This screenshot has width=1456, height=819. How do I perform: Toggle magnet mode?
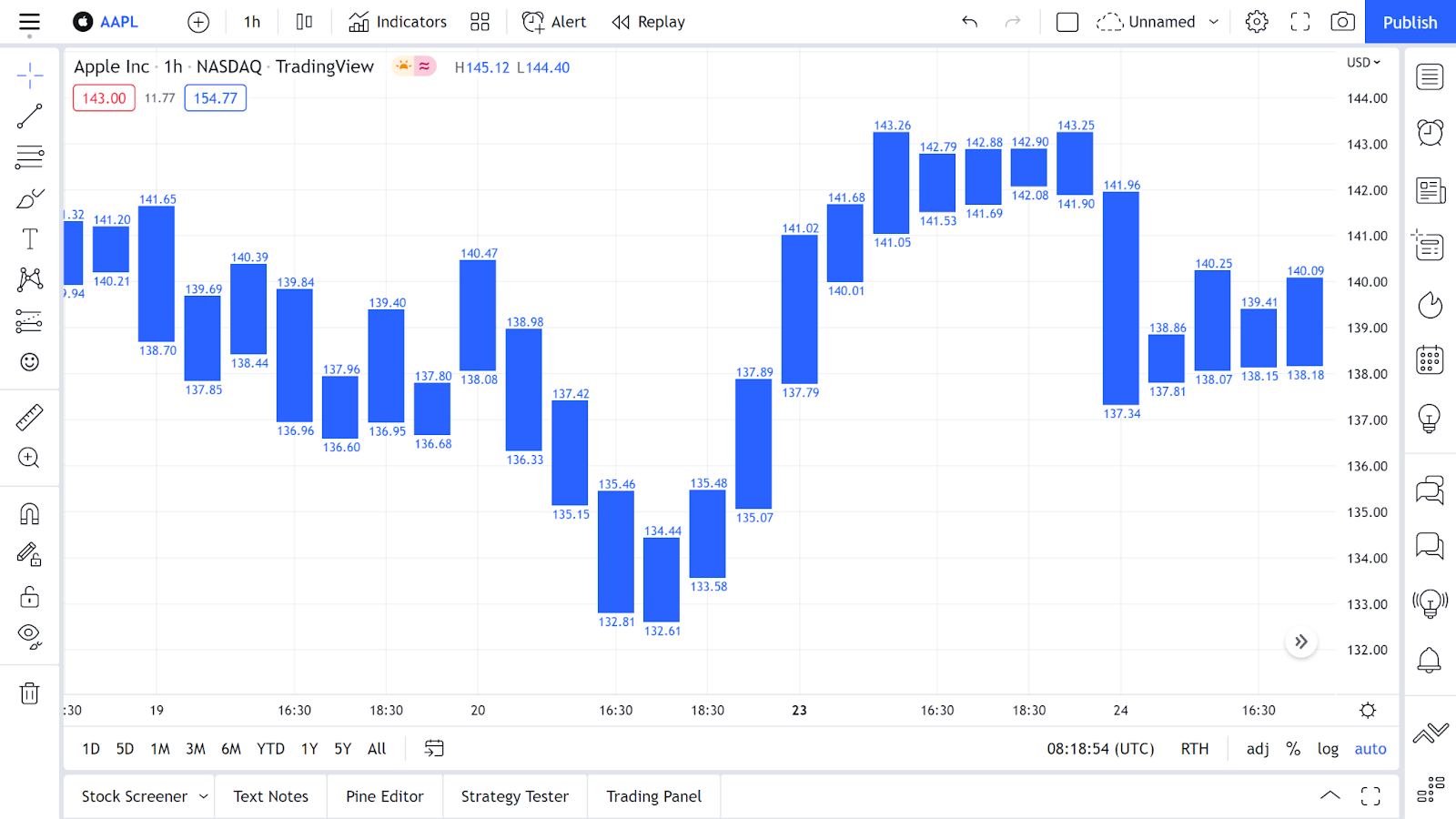[30, 514]
